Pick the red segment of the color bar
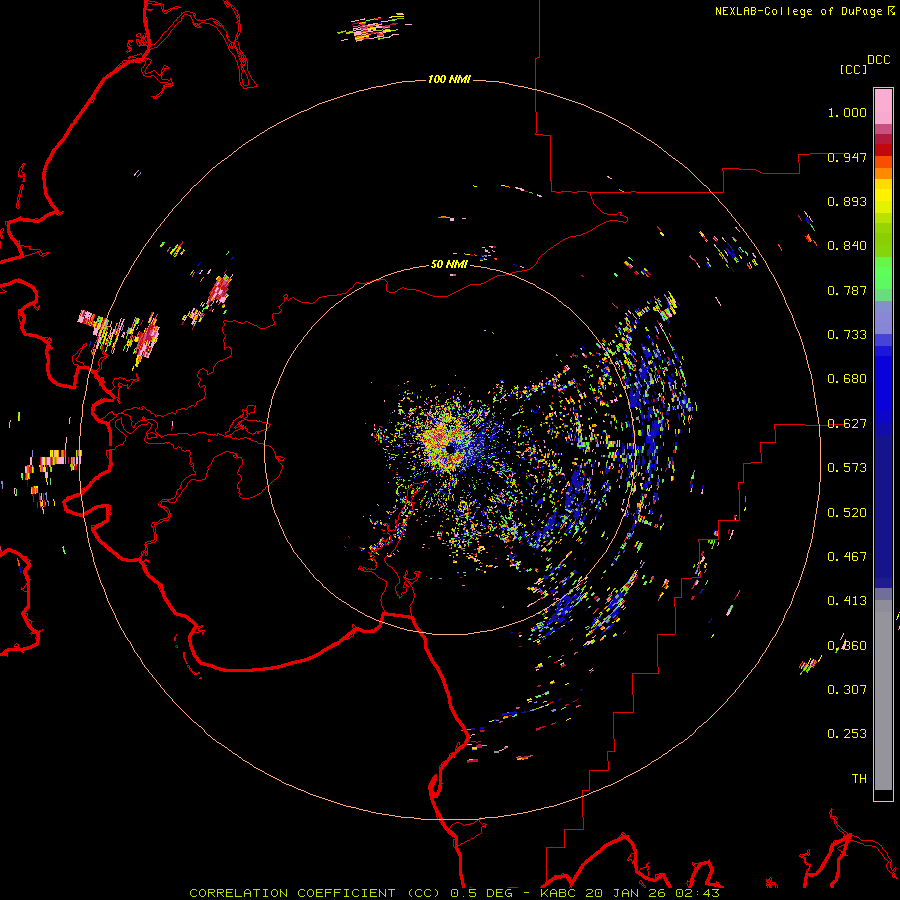Image resolution: width=900 pixels, height=900 pixels. [883, 150]
